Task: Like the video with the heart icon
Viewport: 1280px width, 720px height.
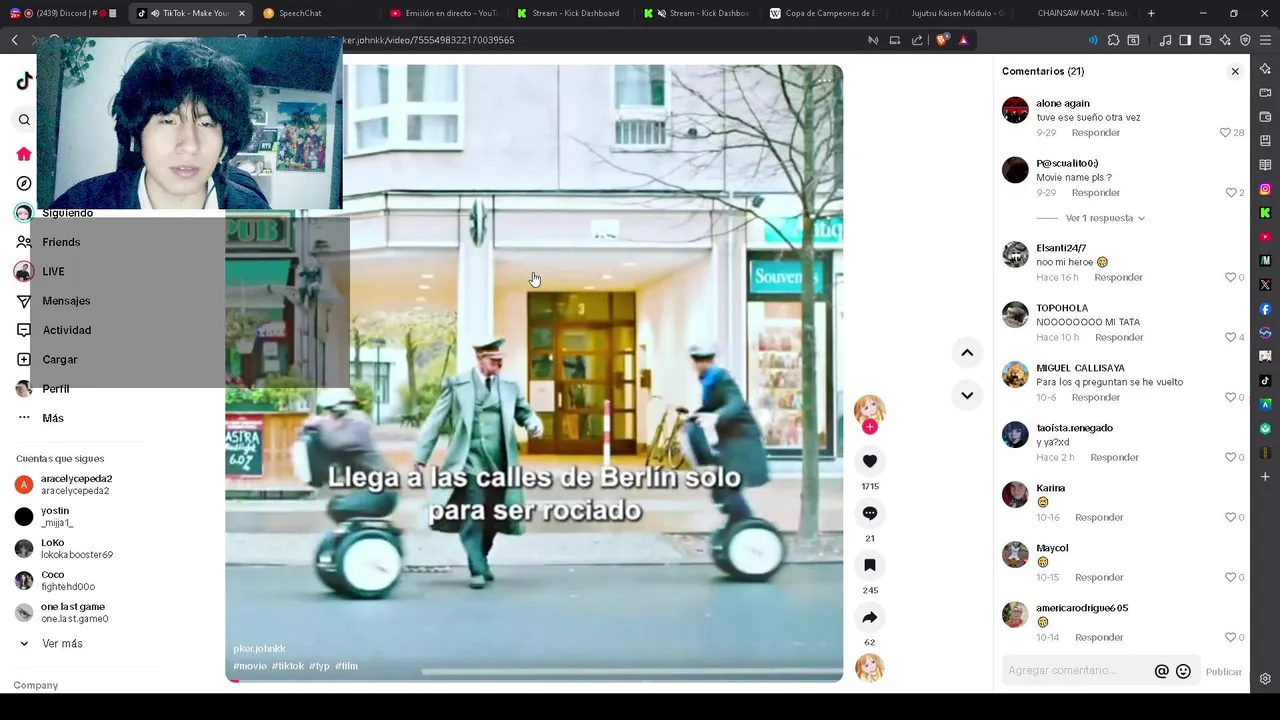Action: (870, 461)
